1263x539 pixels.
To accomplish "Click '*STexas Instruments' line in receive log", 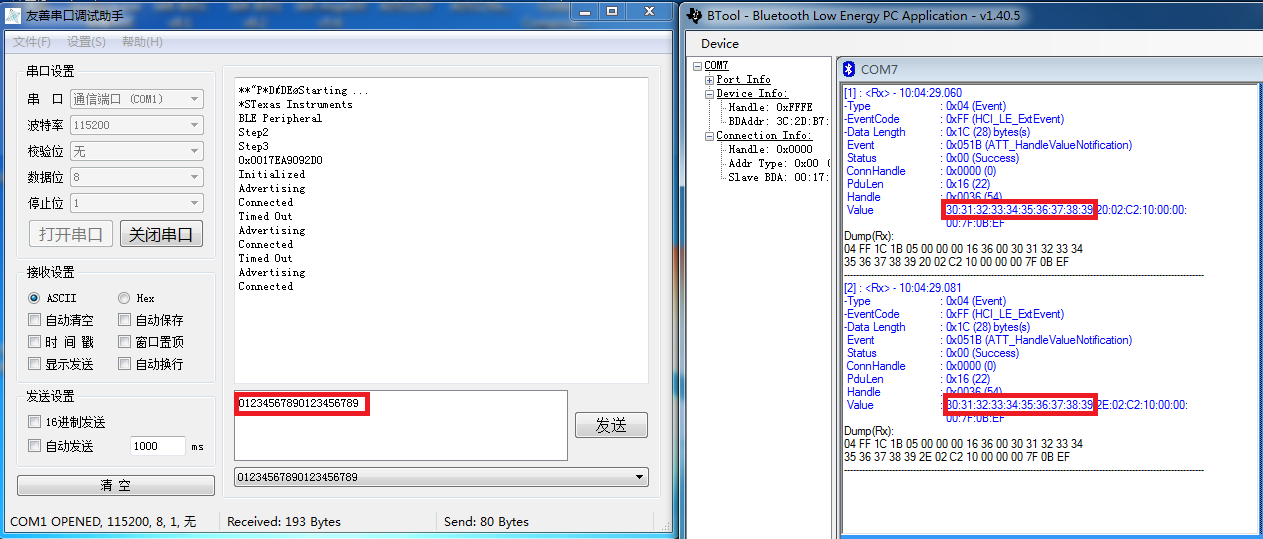I will pos(295,104).
